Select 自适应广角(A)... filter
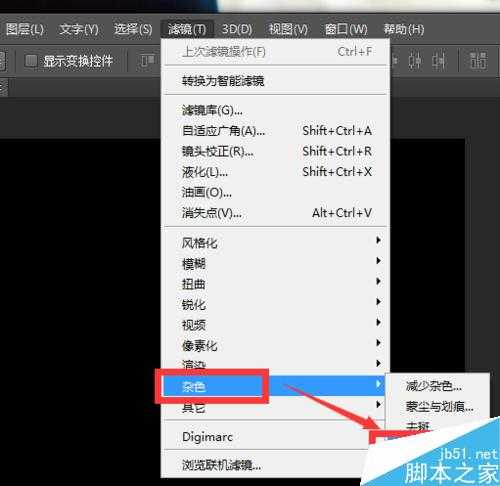The height and width of the screenshot is (486, 500). point(275,131)
